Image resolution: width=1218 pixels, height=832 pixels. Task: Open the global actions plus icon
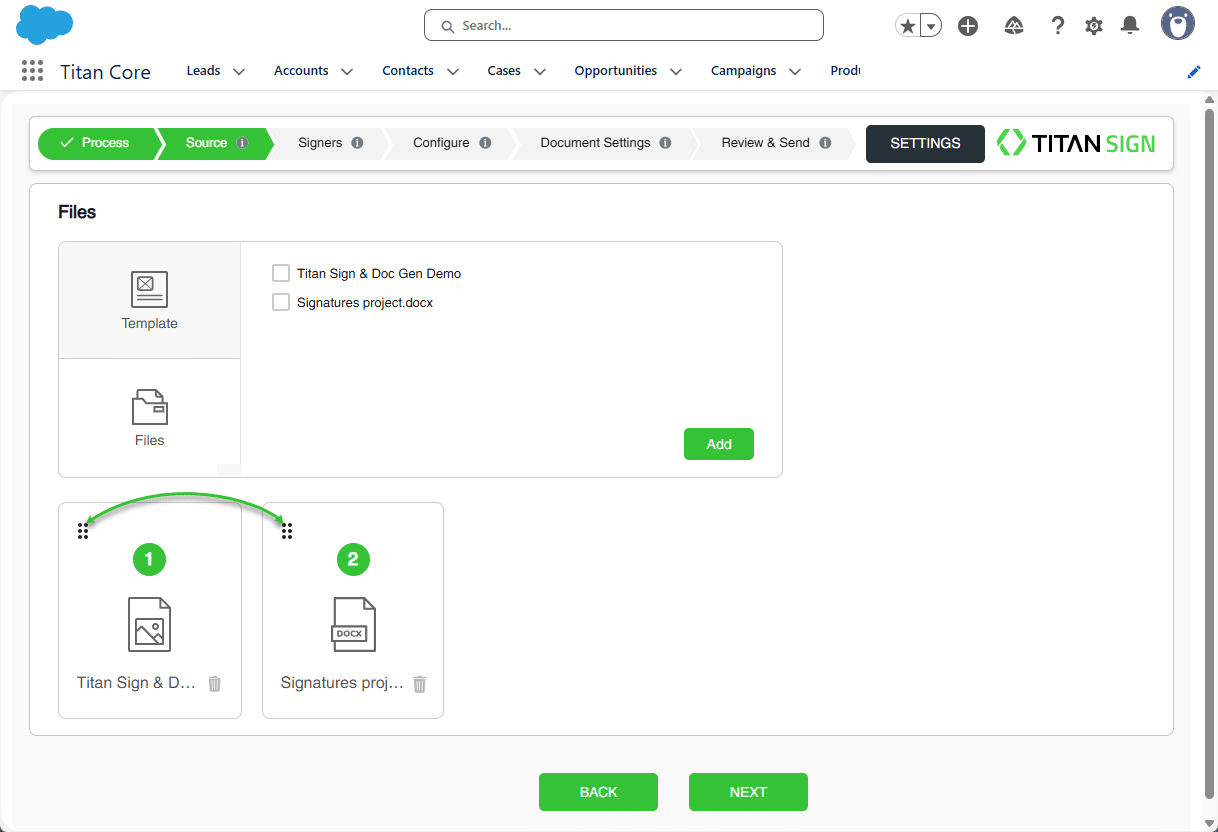[x=968, y=26]
